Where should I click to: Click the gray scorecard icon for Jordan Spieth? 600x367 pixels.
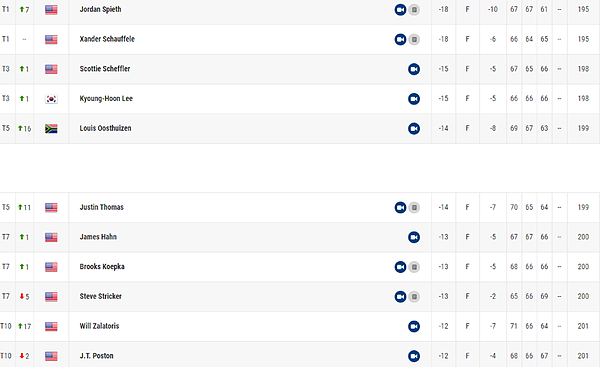pos(414,10)
